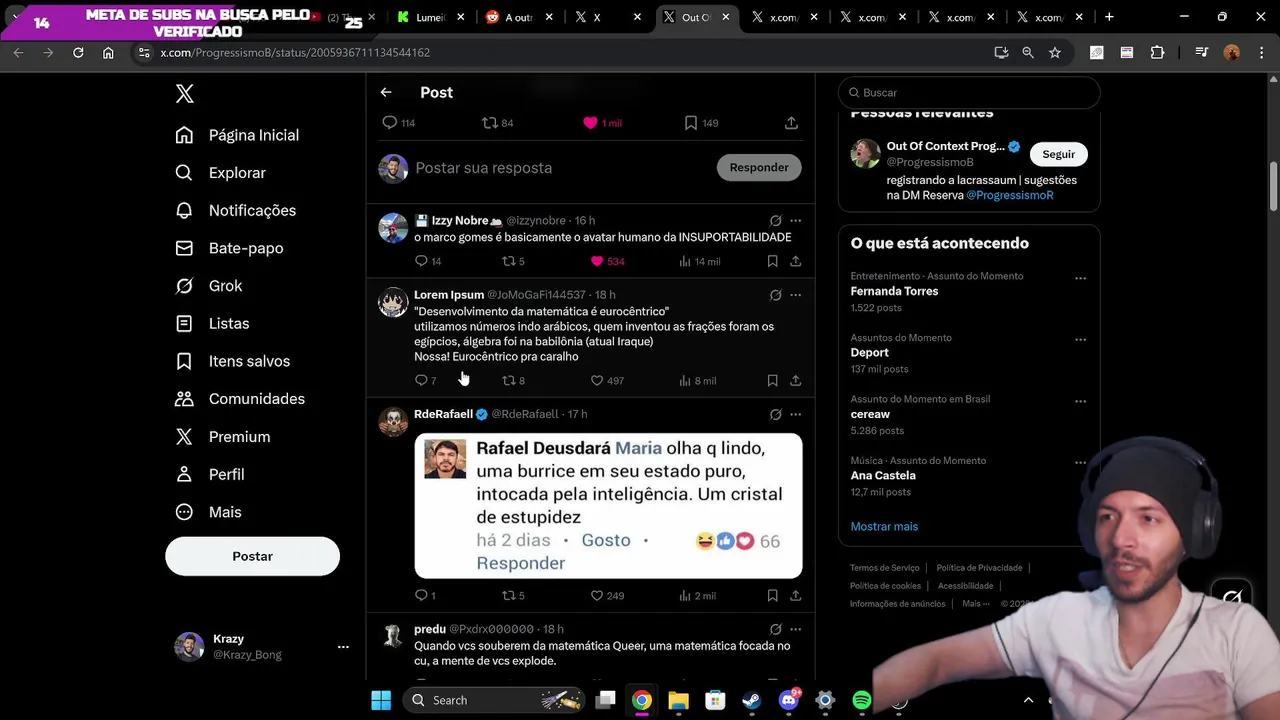Open more options on Lorem Ipsum's reply
The image size is (1280, 720).
[796, 295]
